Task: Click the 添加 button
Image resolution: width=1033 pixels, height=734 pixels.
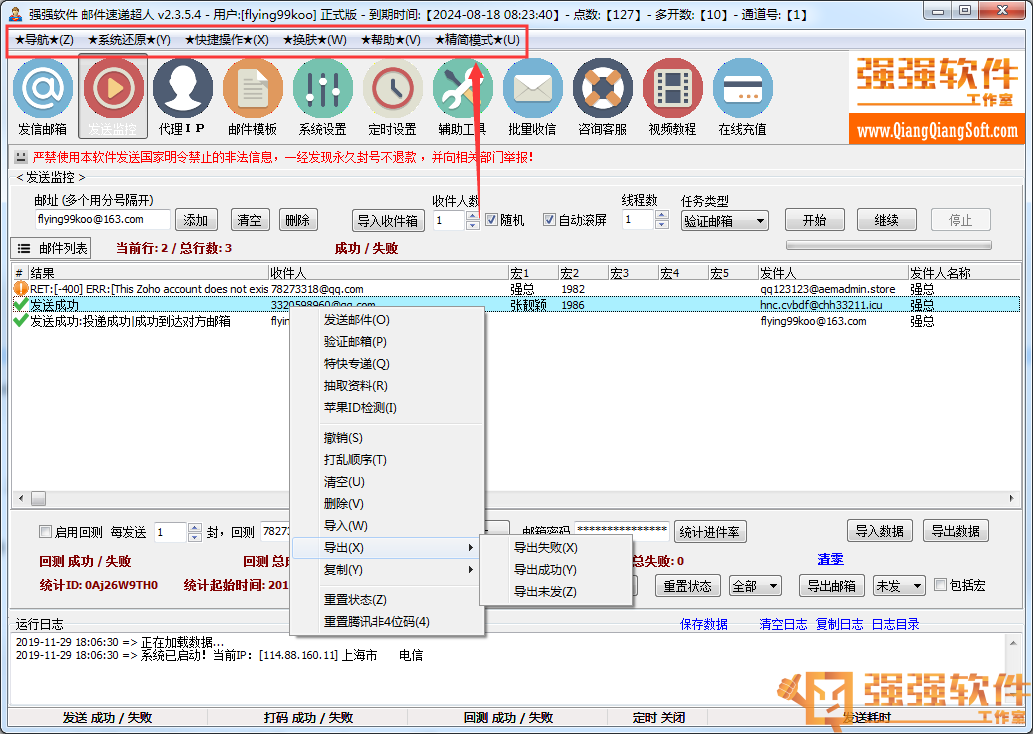Action: click(x=195, y=220)
